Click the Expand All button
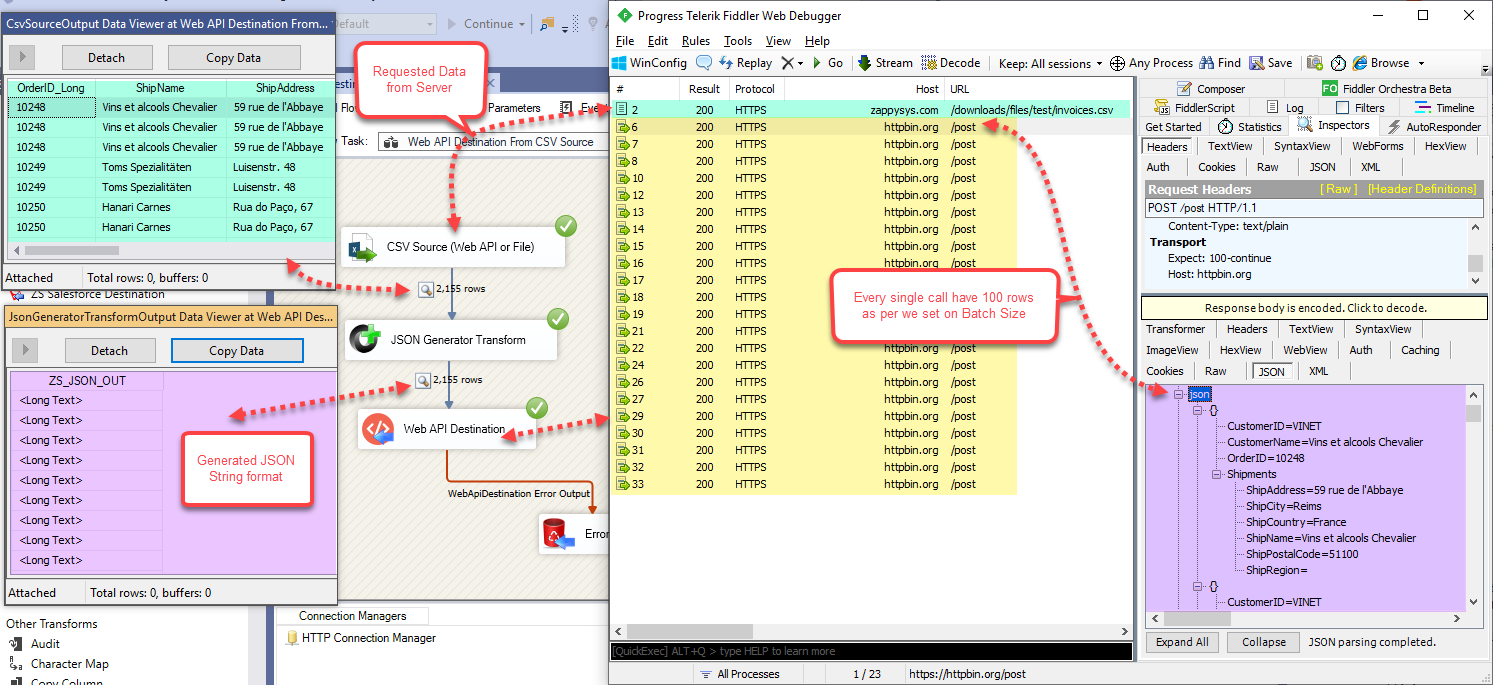1493x685 pixels. point(1182,642)
